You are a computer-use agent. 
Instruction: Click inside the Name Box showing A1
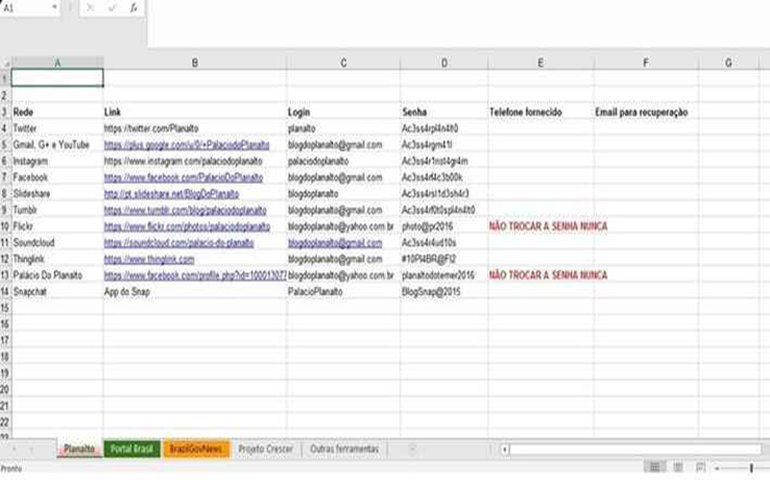25,8
